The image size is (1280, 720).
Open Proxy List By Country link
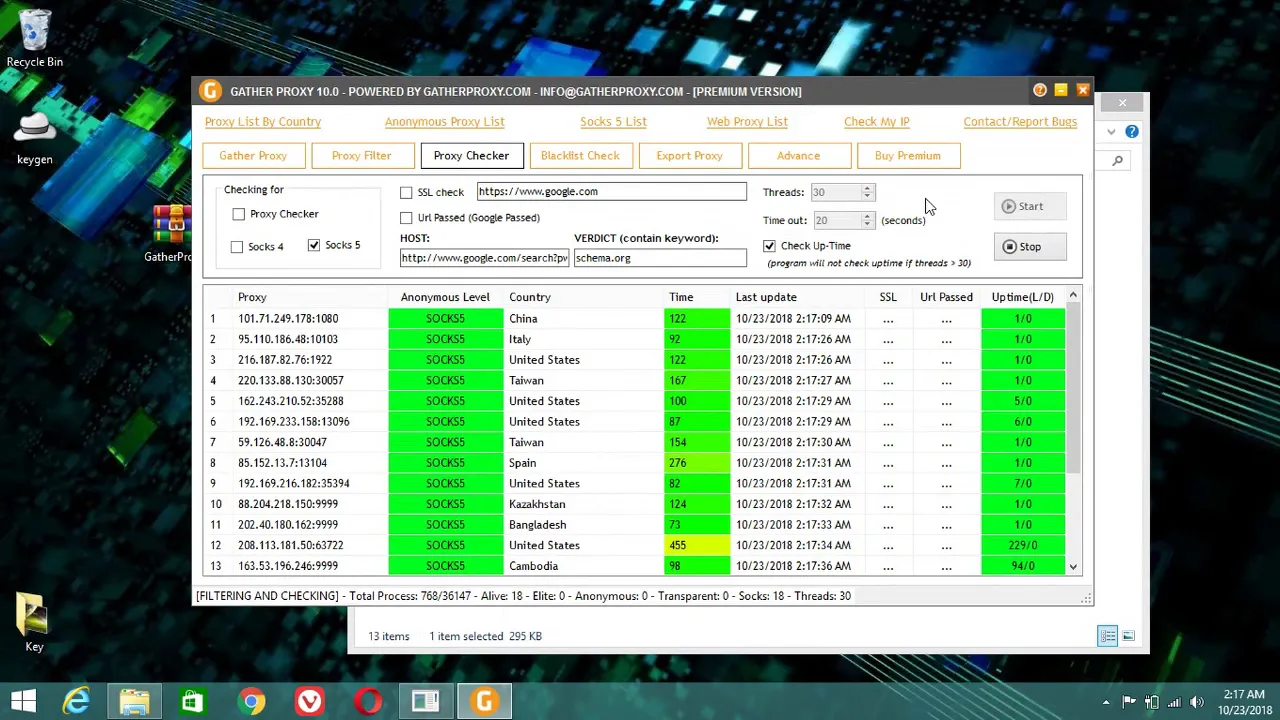(x=263, y=122)
